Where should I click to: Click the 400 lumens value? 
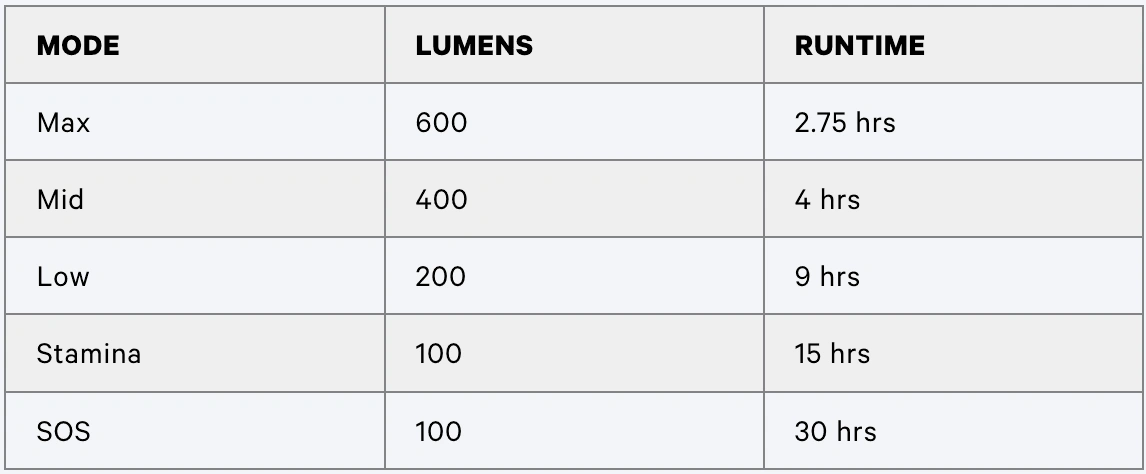(x=441, y=199)
